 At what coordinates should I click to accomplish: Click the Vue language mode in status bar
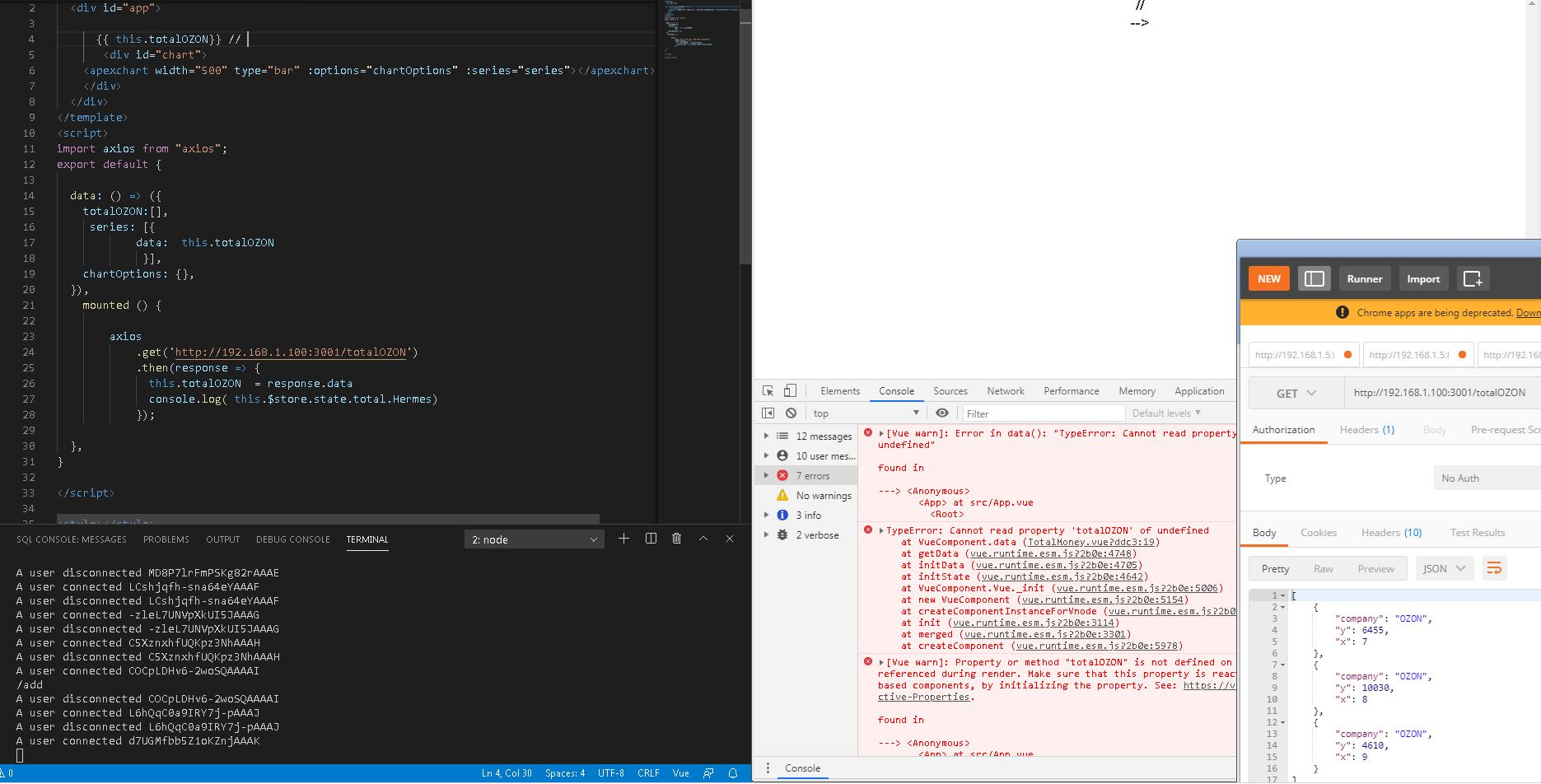[x=680, y=773]
